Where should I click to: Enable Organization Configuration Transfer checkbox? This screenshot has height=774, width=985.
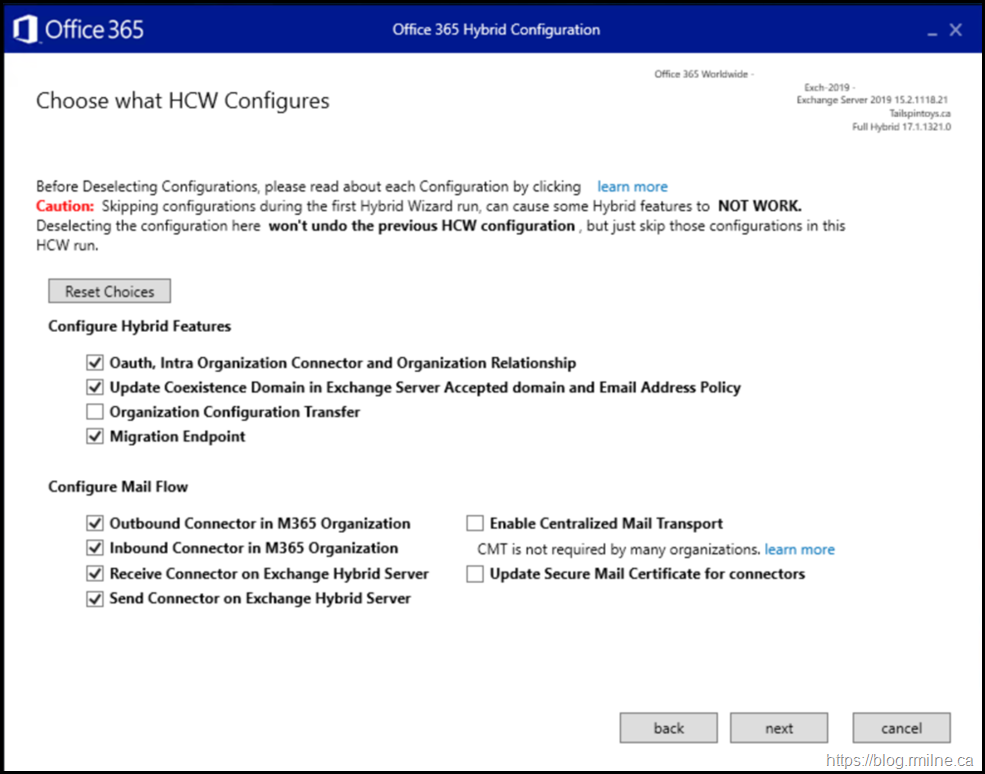coord(95,412)
